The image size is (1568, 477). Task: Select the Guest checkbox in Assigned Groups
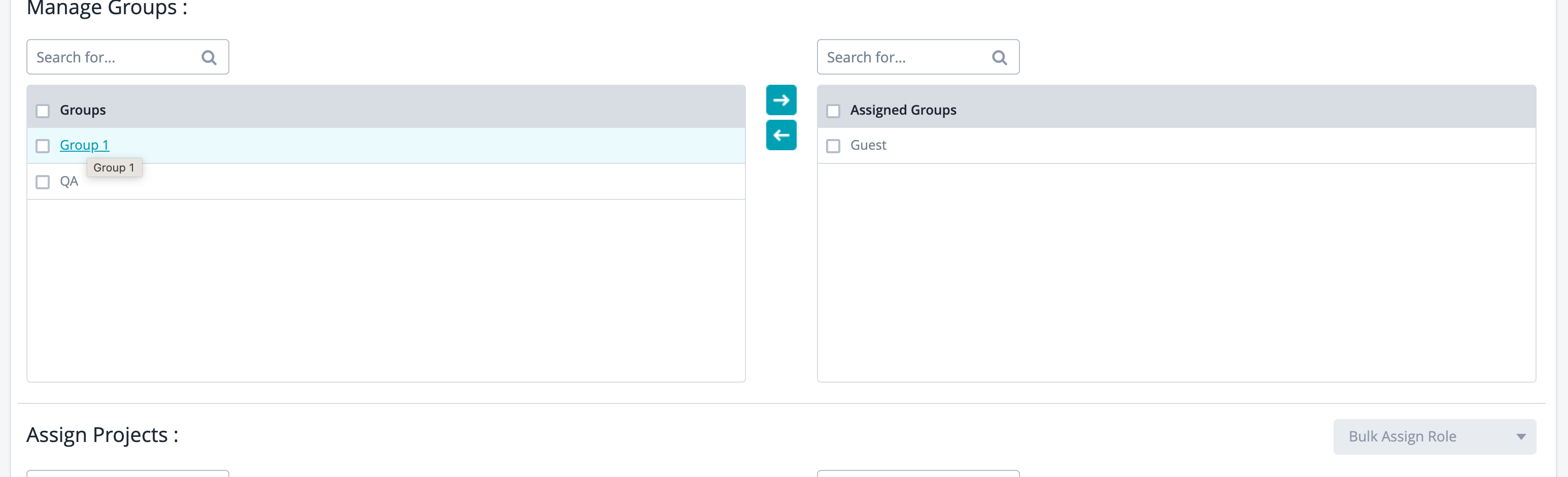(833, 146)
